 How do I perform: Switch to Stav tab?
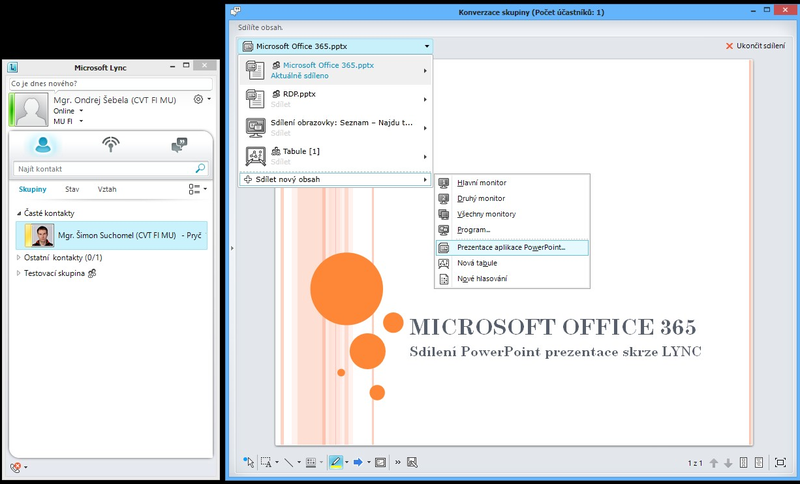[x=72, y=189]
